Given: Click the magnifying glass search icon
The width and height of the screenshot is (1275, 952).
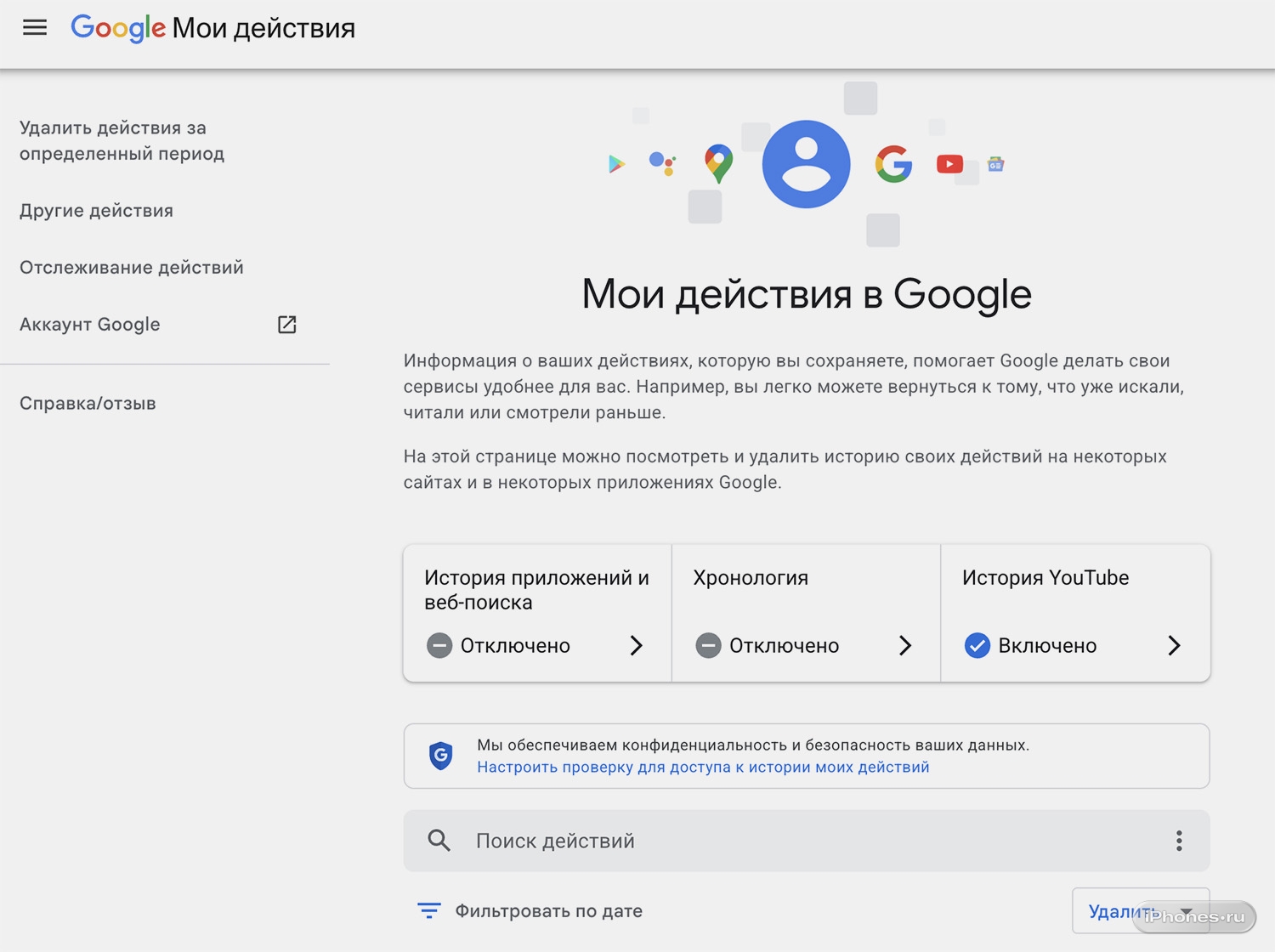Looking at the screenshot, I should tap(439, 841).
